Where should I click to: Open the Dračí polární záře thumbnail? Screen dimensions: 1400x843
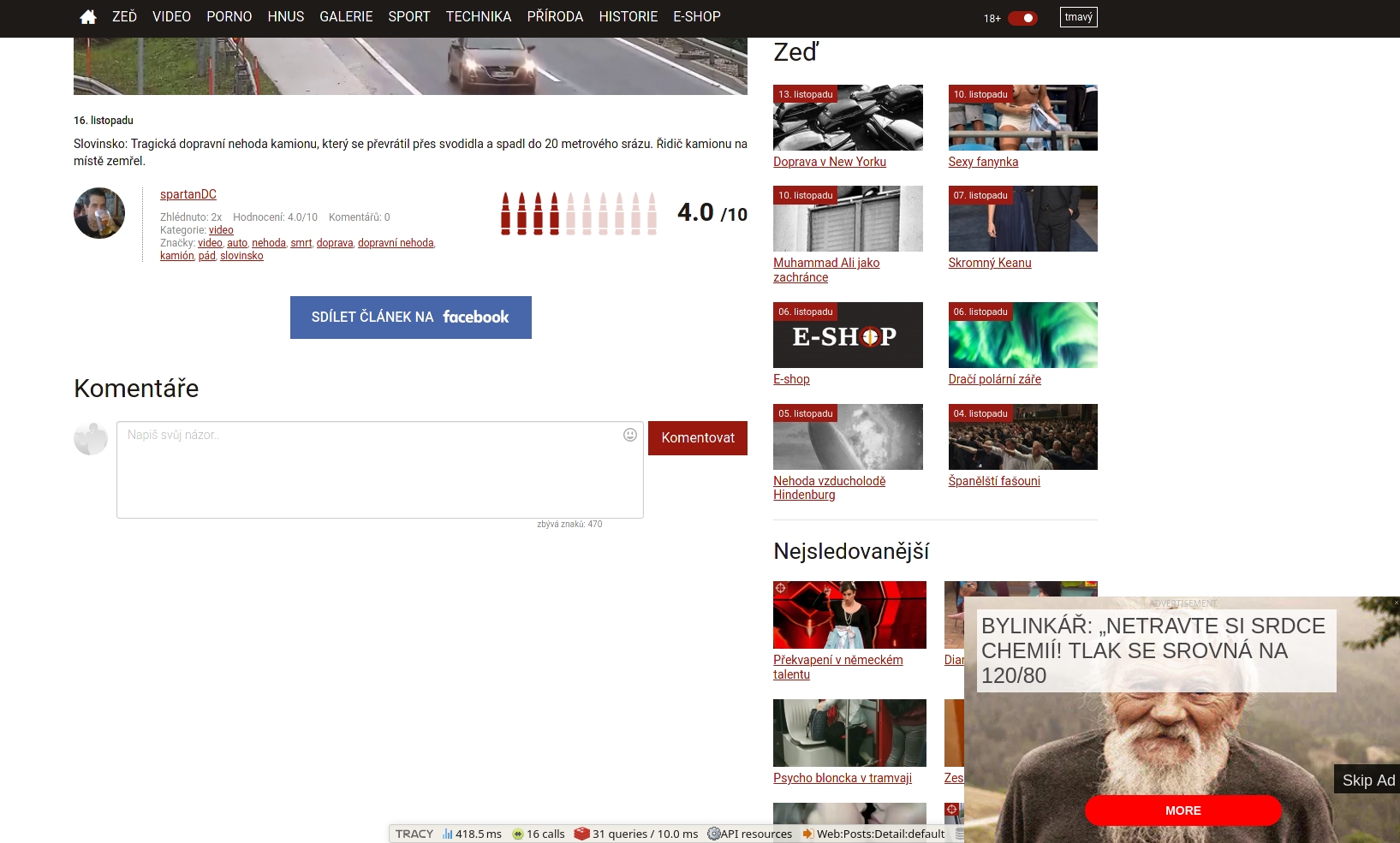click(x=1022, y=335)
